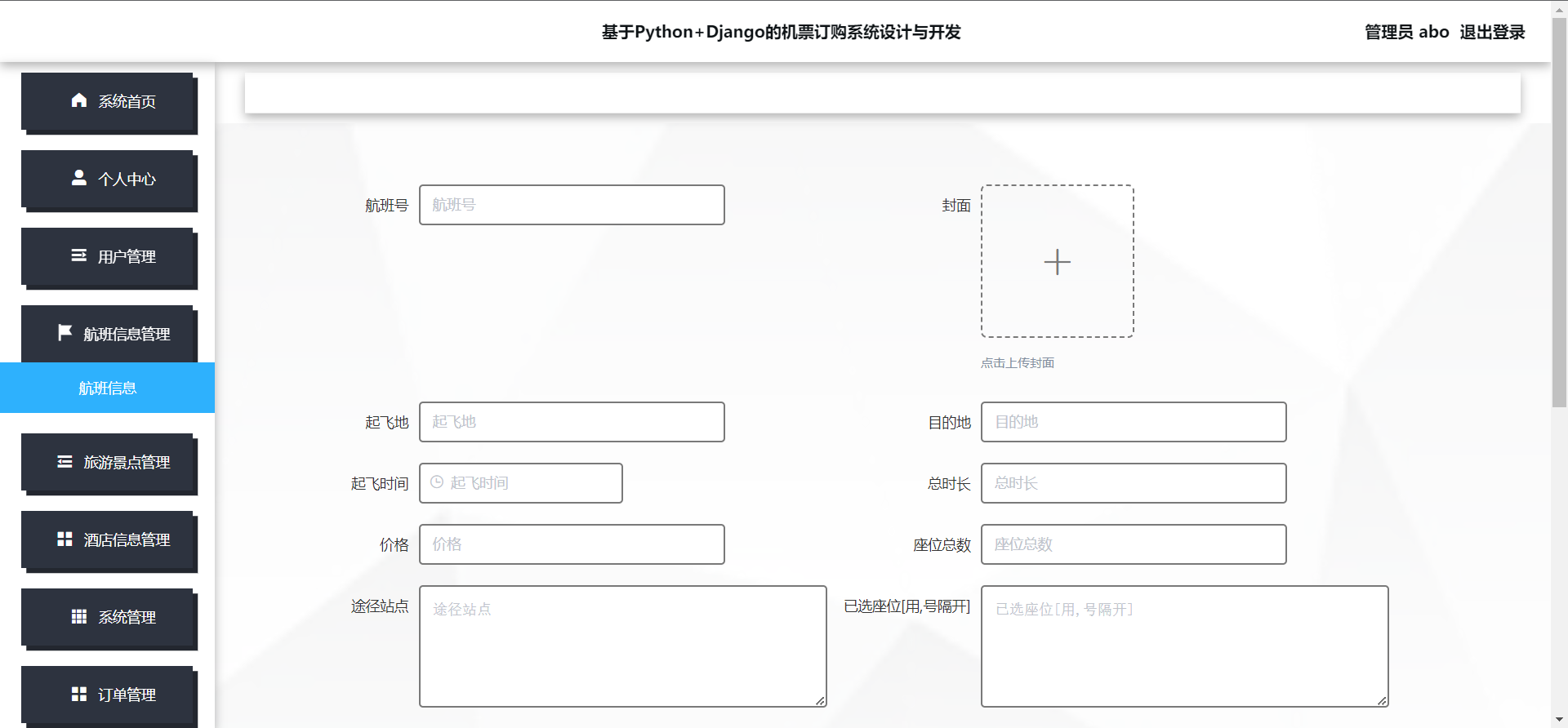Click the grid icon beside 酒店信息管理
This screenshot has width=1568, height=728.
tap(65, 539)
